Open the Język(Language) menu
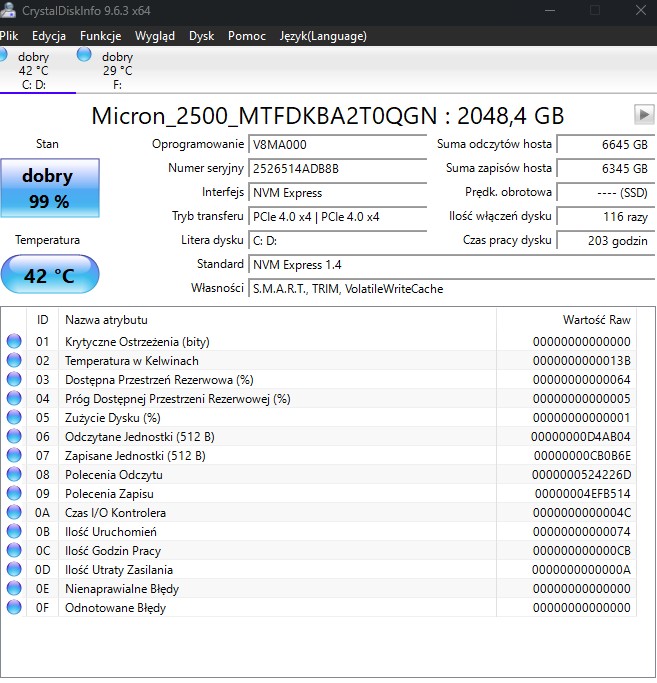 (323, 36)
